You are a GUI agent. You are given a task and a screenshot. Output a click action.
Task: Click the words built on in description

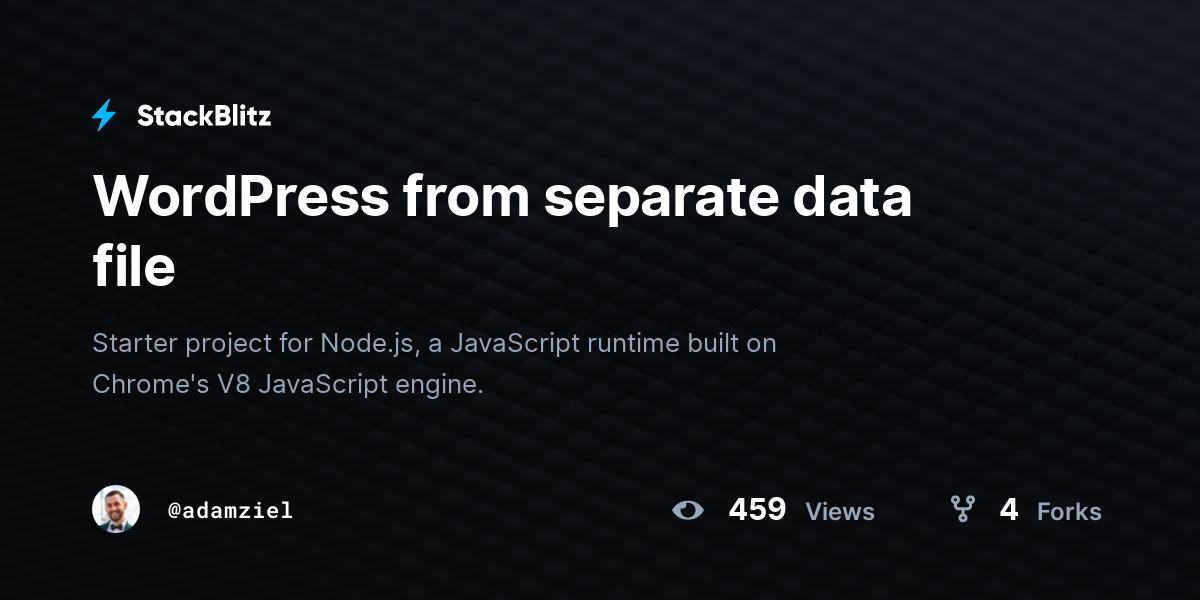click(x=716, y=343)
